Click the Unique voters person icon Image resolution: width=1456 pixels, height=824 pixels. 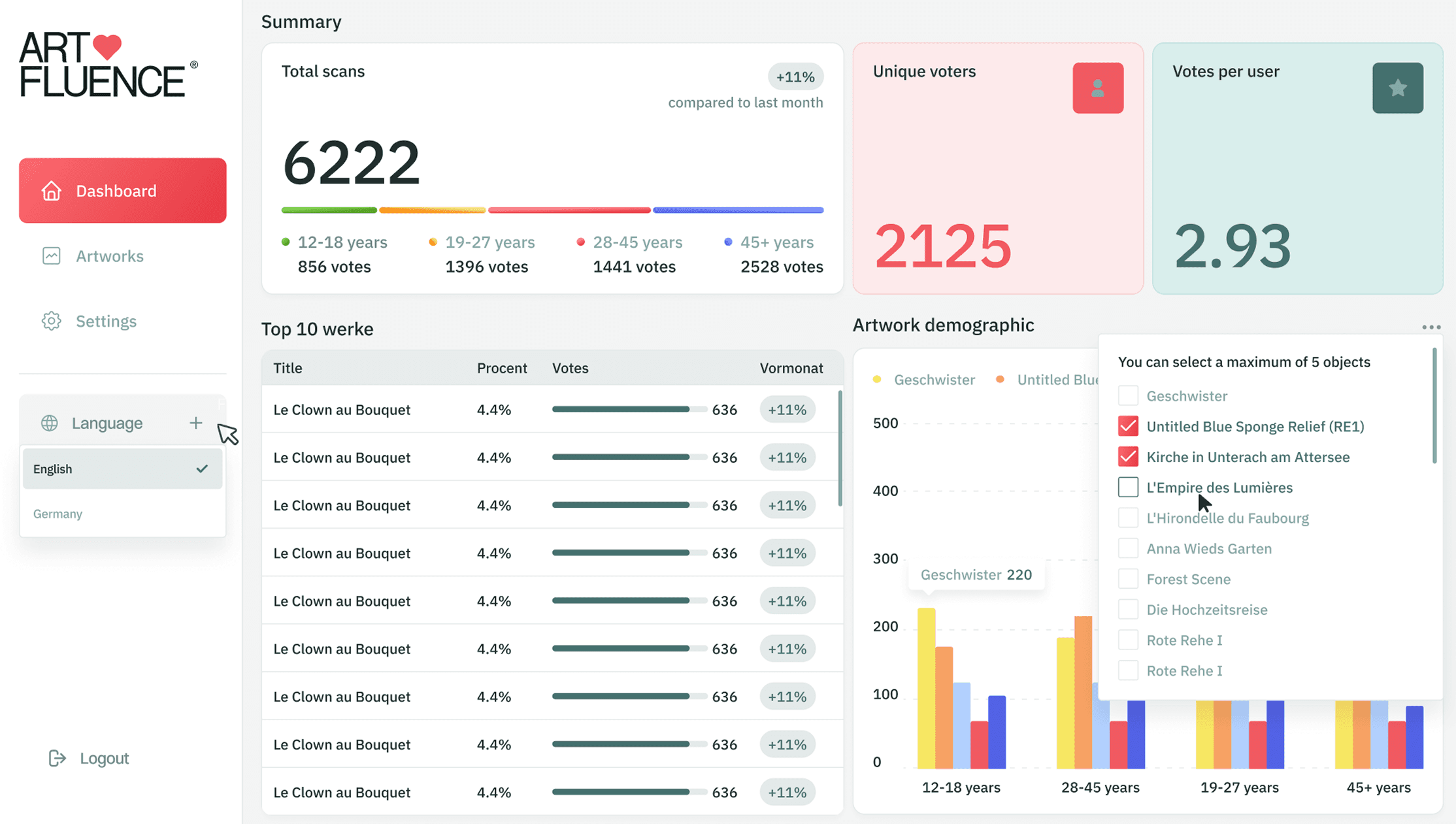(1098, 88)
